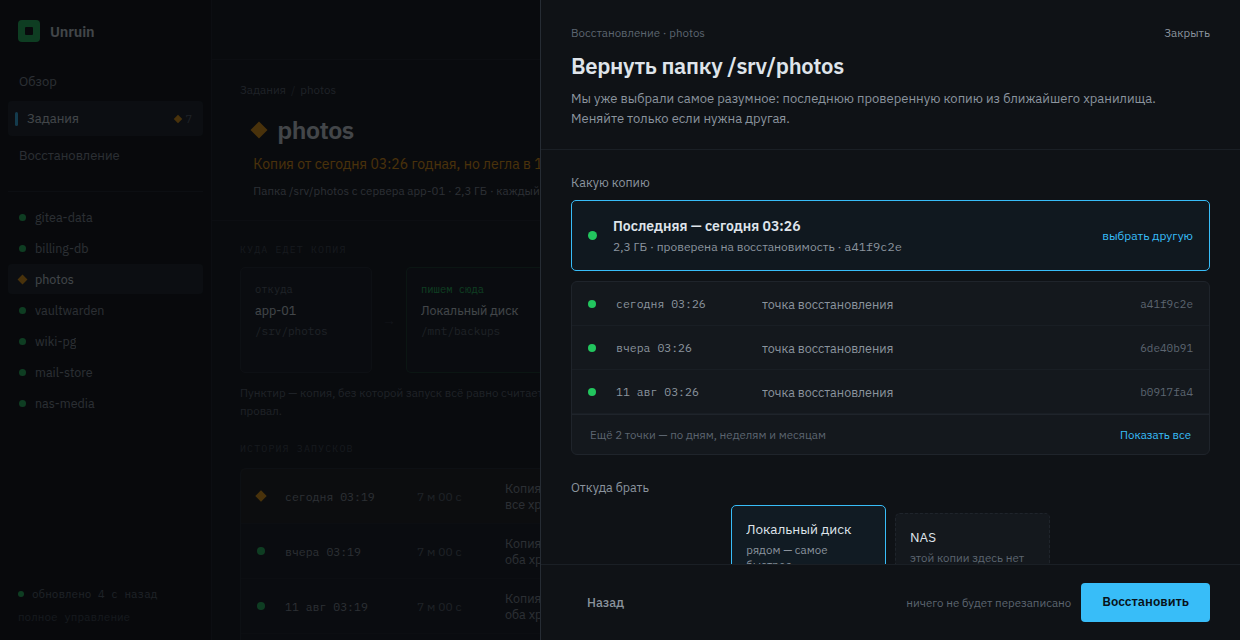Click the orange diamond badge next to Задания
1240x640 pixels.
point(178,119)
